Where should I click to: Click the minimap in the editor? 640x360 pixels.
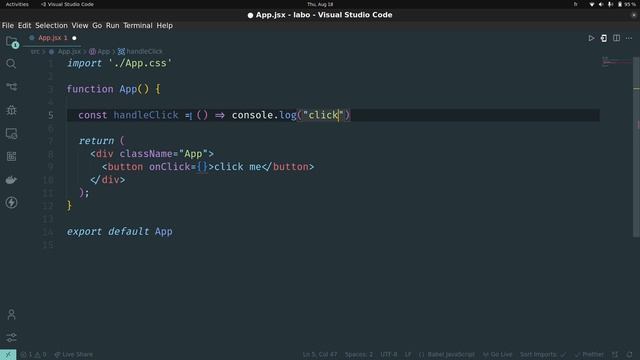coord(616,61)
